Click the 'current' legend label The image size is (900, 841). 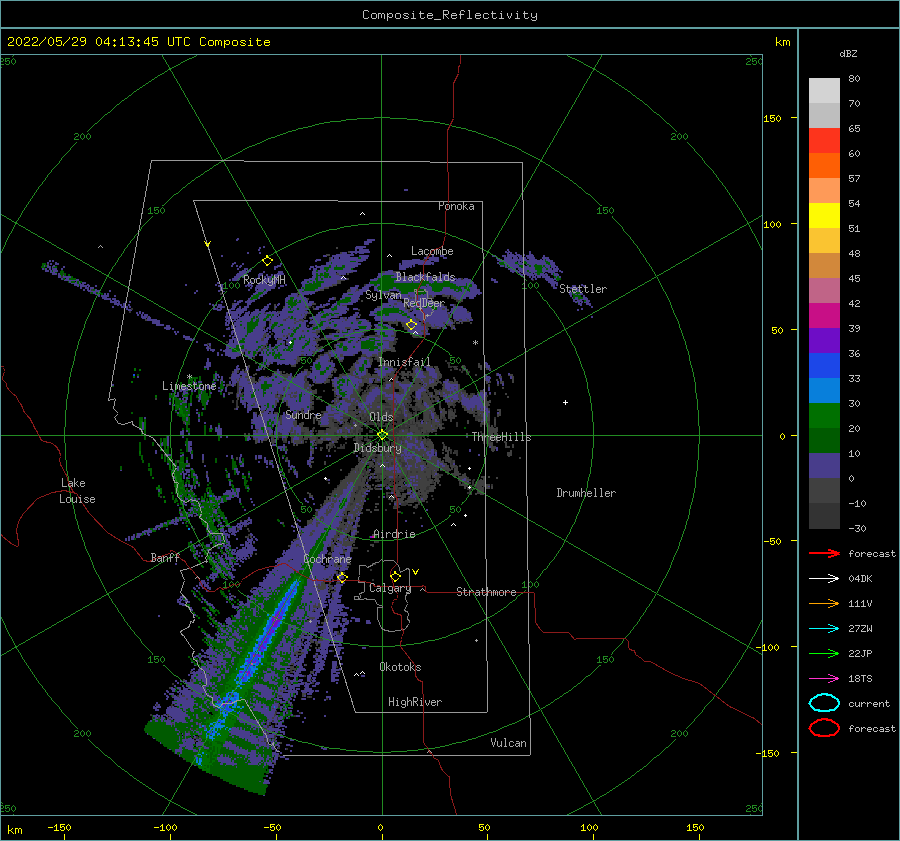click(869, 704)
